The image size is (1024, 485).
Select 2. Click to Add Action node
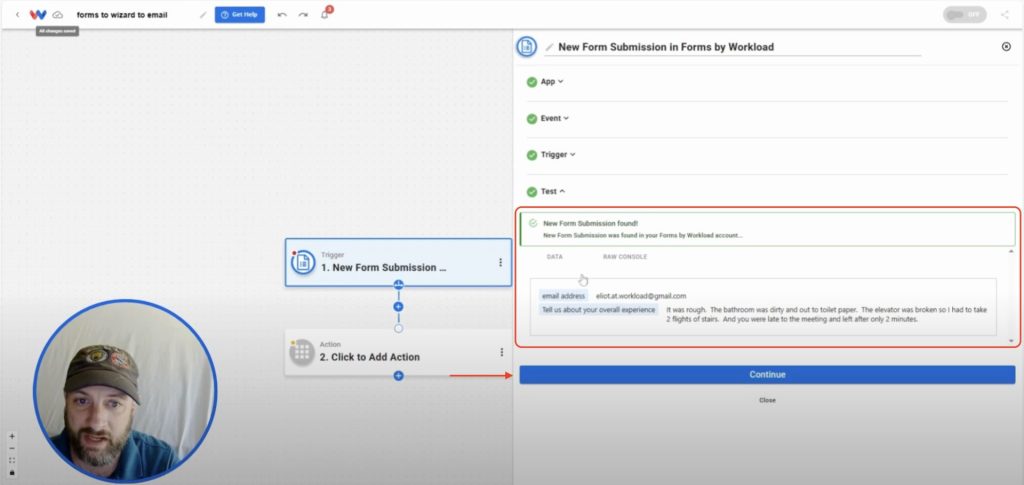(398, 352)
